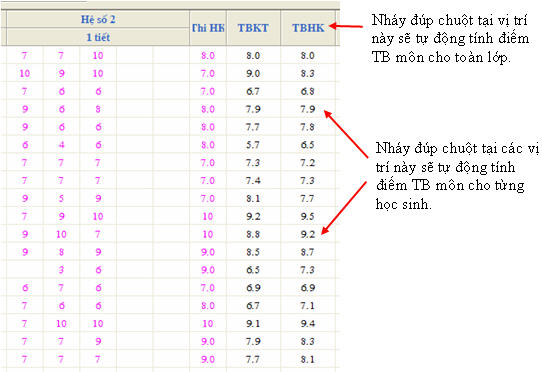Click TBHK cell showing 6.5
542x372 pixels.
(x=307, y=145)
